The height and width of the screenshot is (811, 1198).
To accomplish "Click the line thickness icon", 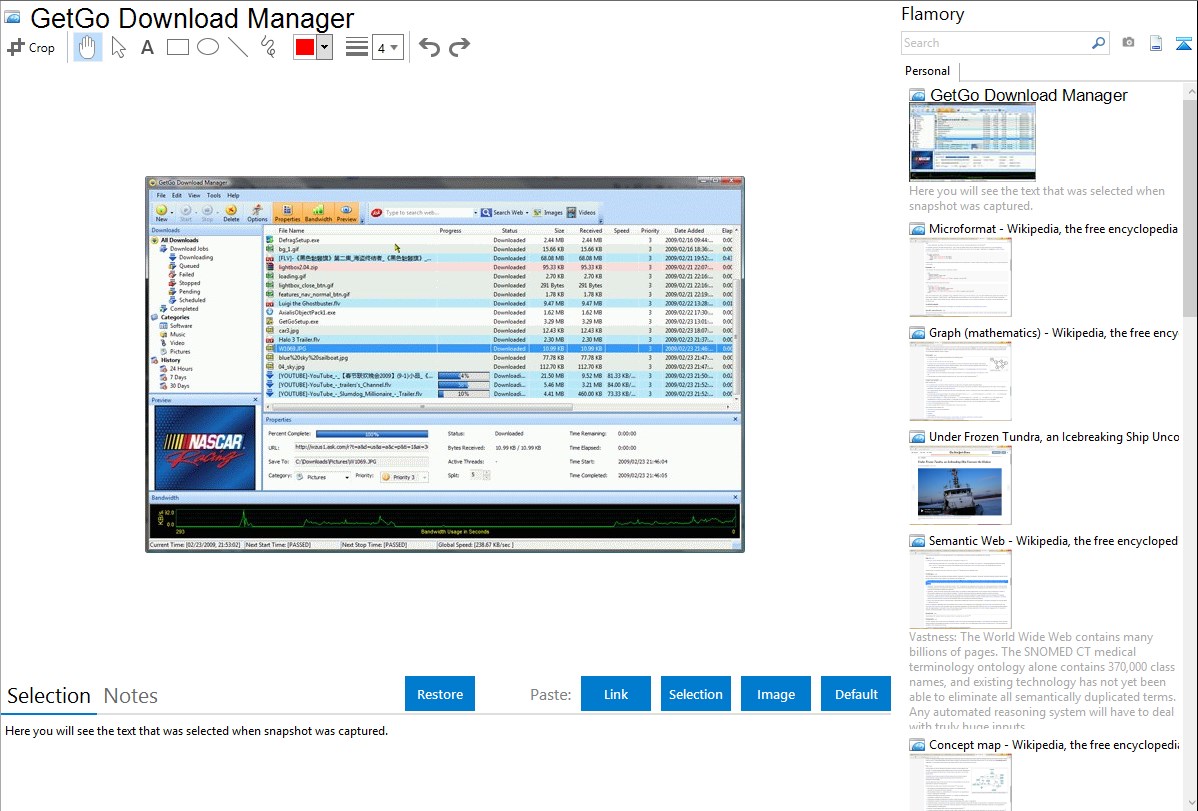I will point(356,47).
